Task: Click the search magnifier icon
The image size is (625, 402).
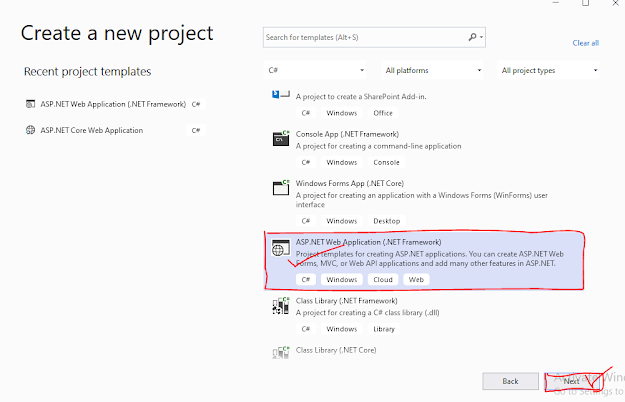Action: click(x=472, y=37)
